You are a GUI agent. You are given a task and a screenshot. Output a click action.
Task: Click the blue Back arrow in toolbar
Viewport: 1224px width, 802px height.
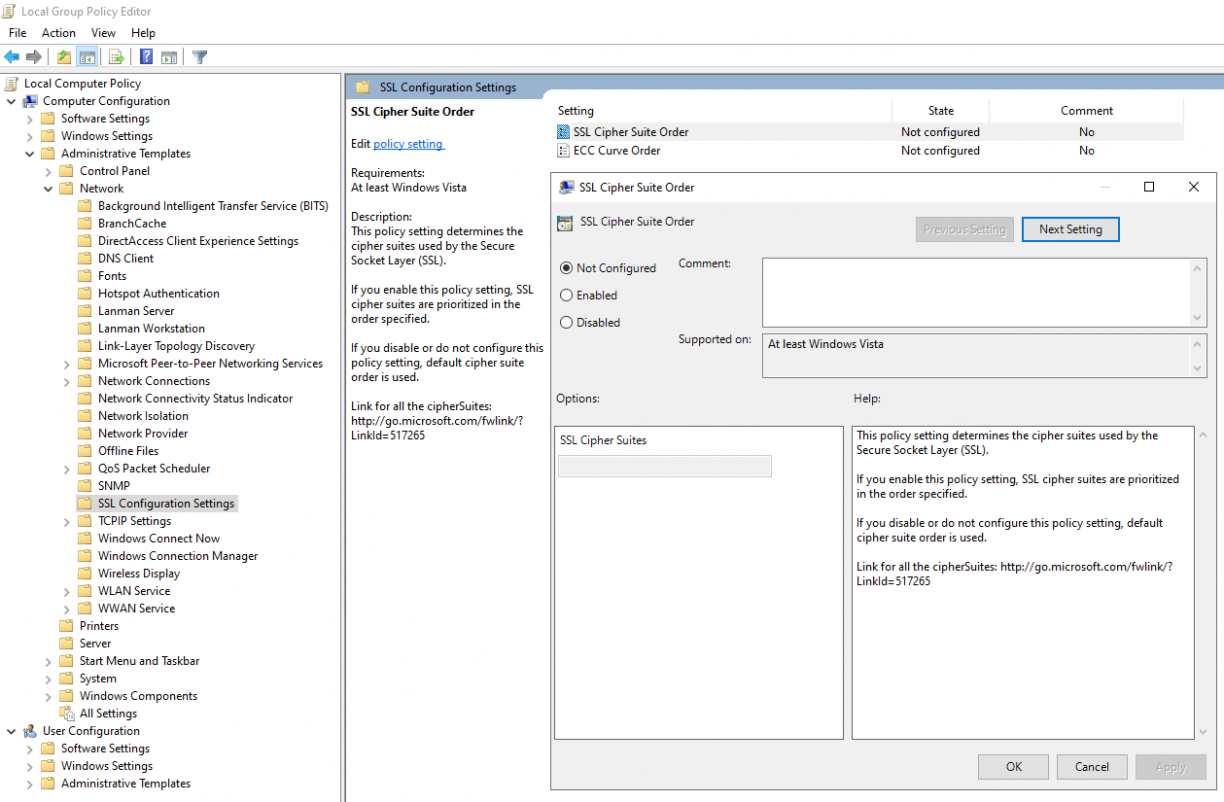(12, 57)
